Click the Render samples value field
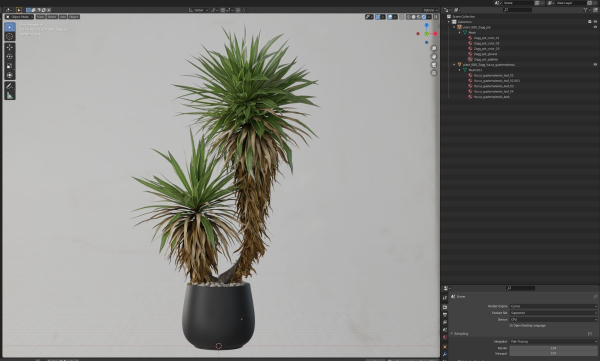The width and height of the screenshot is (600, 361). [553, 348]
